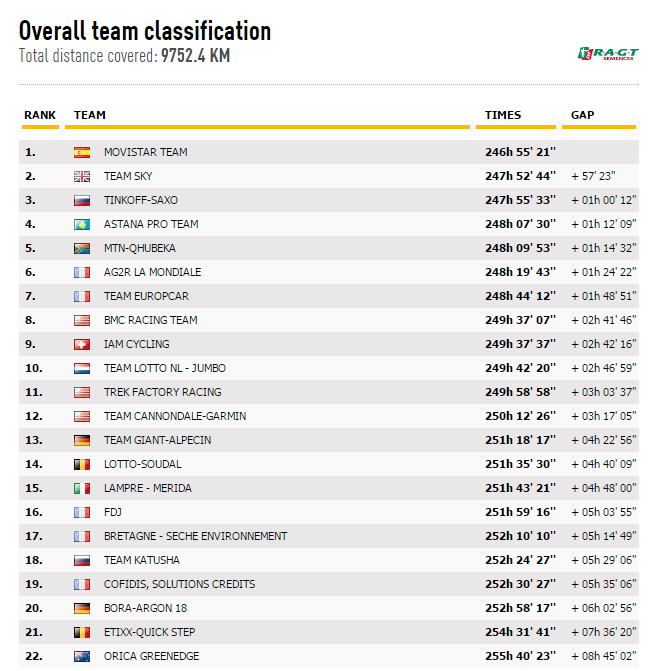656x671 pixels.
Task: Click the Spanish flag beside Movistar Team
Action: click(82, 153)
